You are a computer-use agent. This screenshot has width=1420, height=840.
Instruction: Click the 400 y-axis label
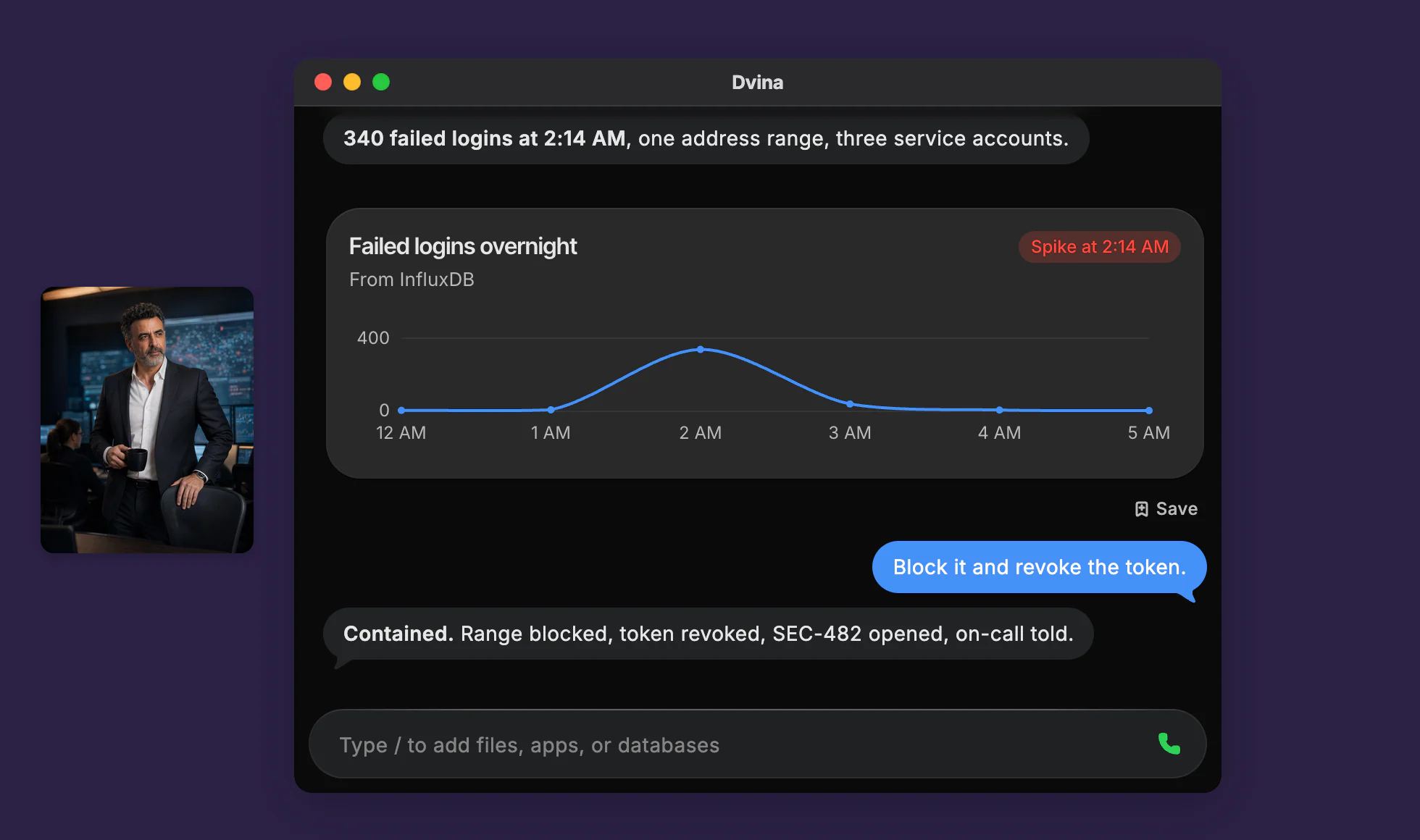[x=373, y=338]
